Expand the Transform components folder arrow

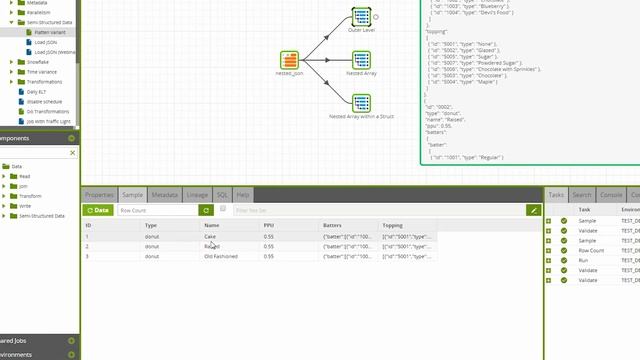4,196
